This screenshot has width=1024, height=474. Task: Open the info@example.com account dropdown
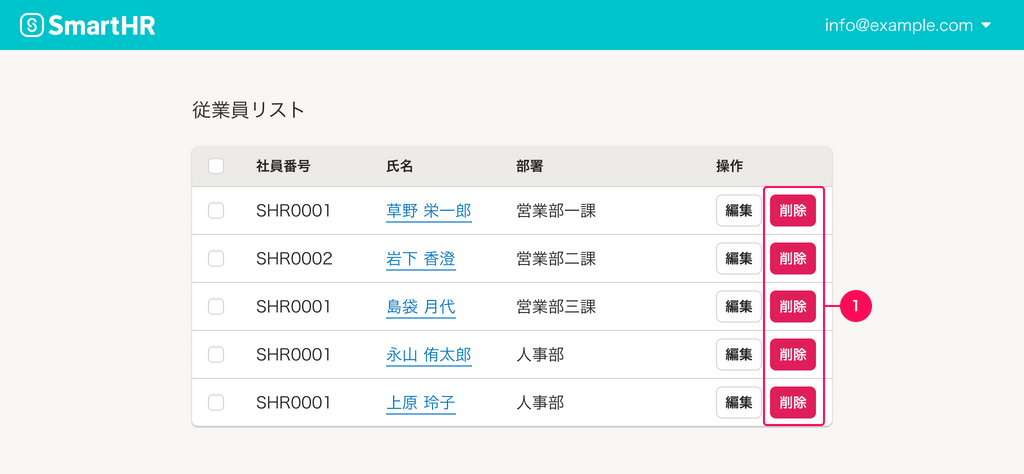click(907, 26)
